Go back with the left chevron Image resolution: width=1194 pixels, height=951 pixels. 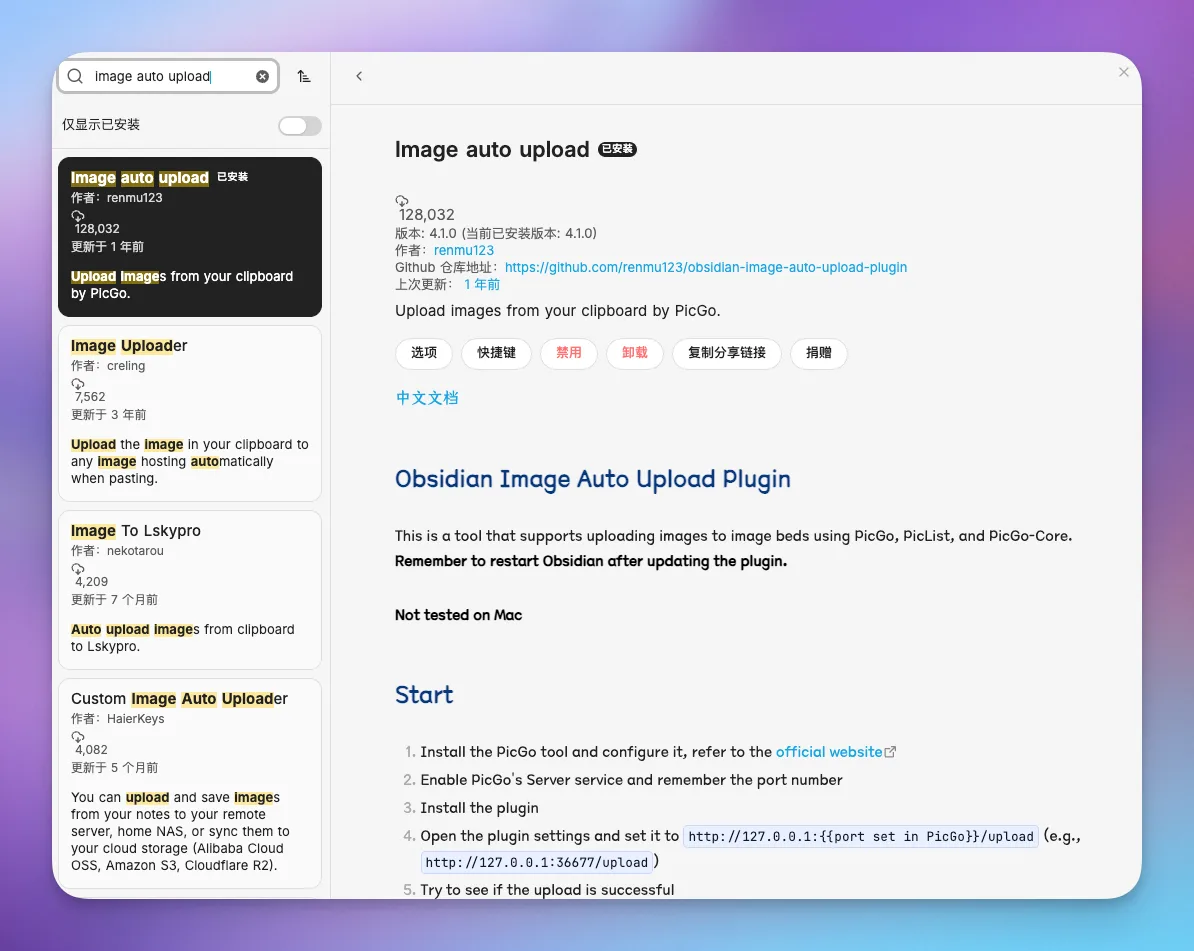[359, 76]
